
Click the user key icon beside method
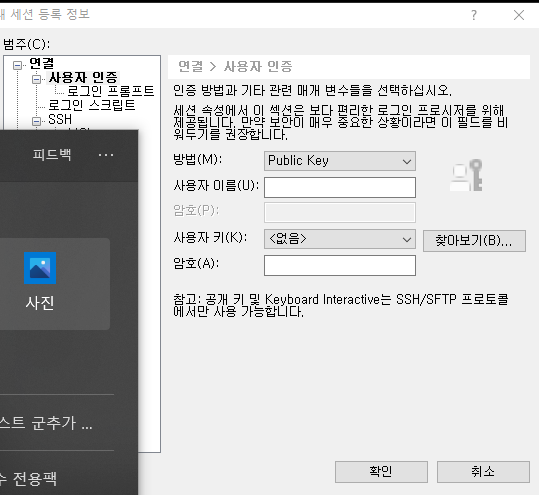coord(466,175)
